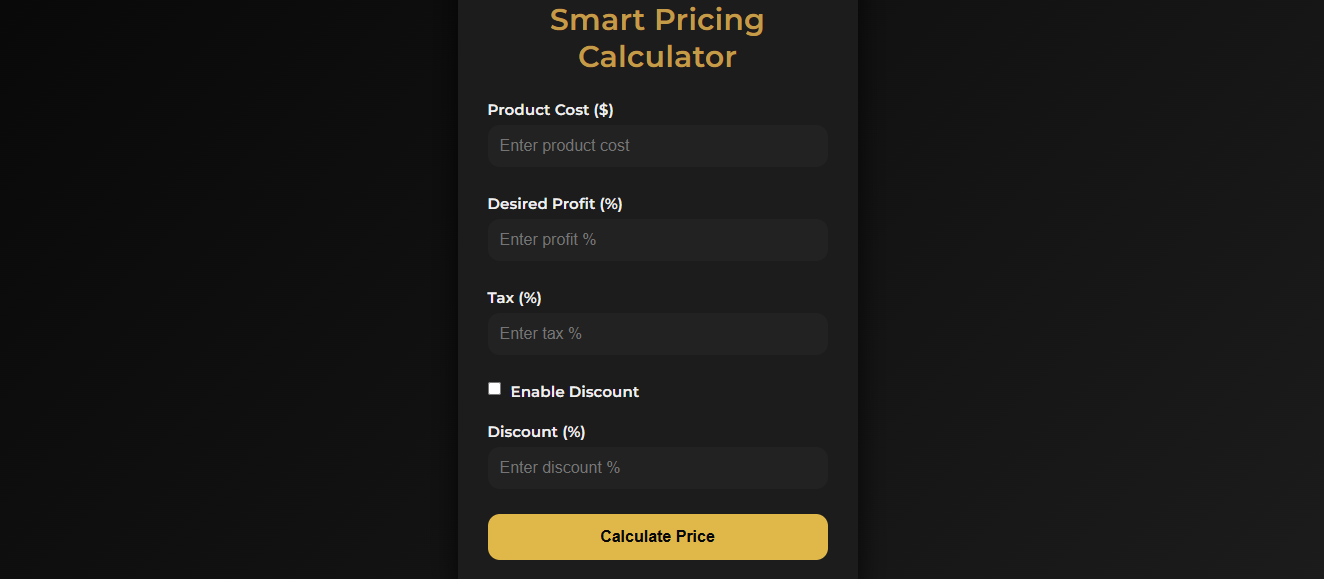The image size is (1324, 579).
Task: Focus the Desired Profit percentage field
Action: click(657, 240)
